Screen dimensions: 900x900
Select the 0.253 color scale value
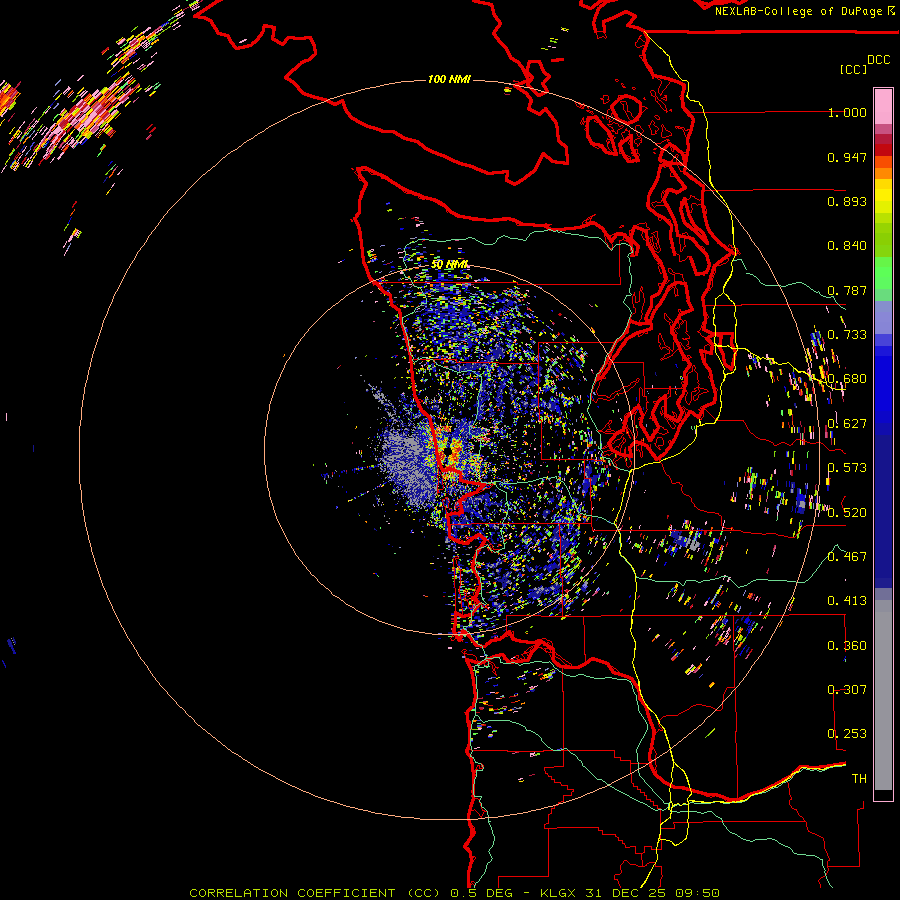point(847,734)
